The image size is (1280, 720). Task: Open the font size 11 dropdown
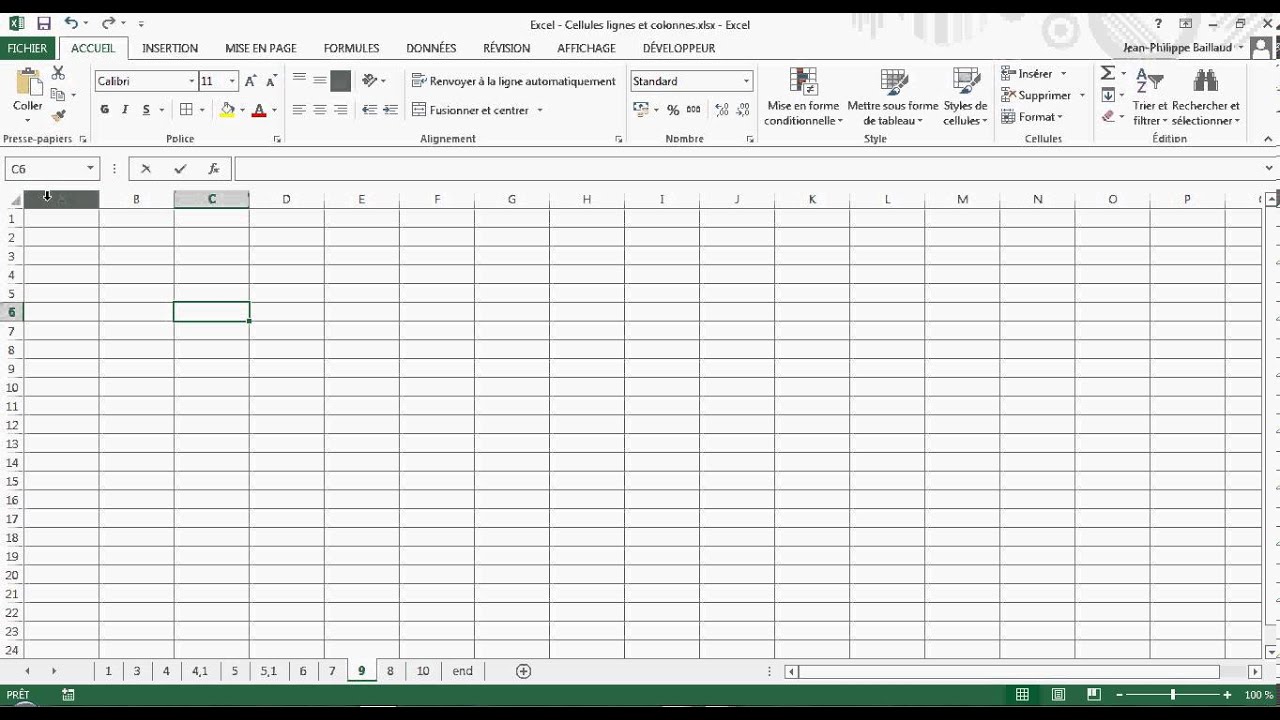[x=232, y=81]
